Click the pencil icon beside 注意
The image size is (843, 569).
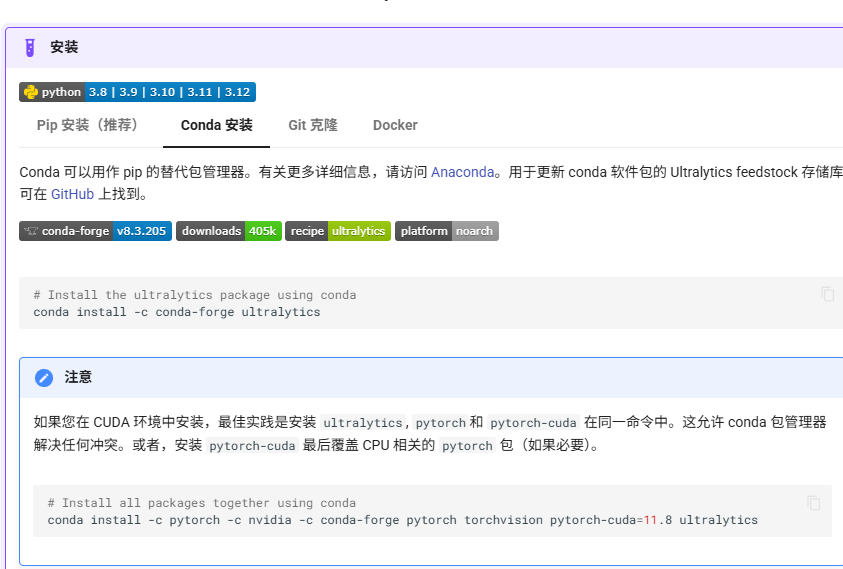point(44,378)
